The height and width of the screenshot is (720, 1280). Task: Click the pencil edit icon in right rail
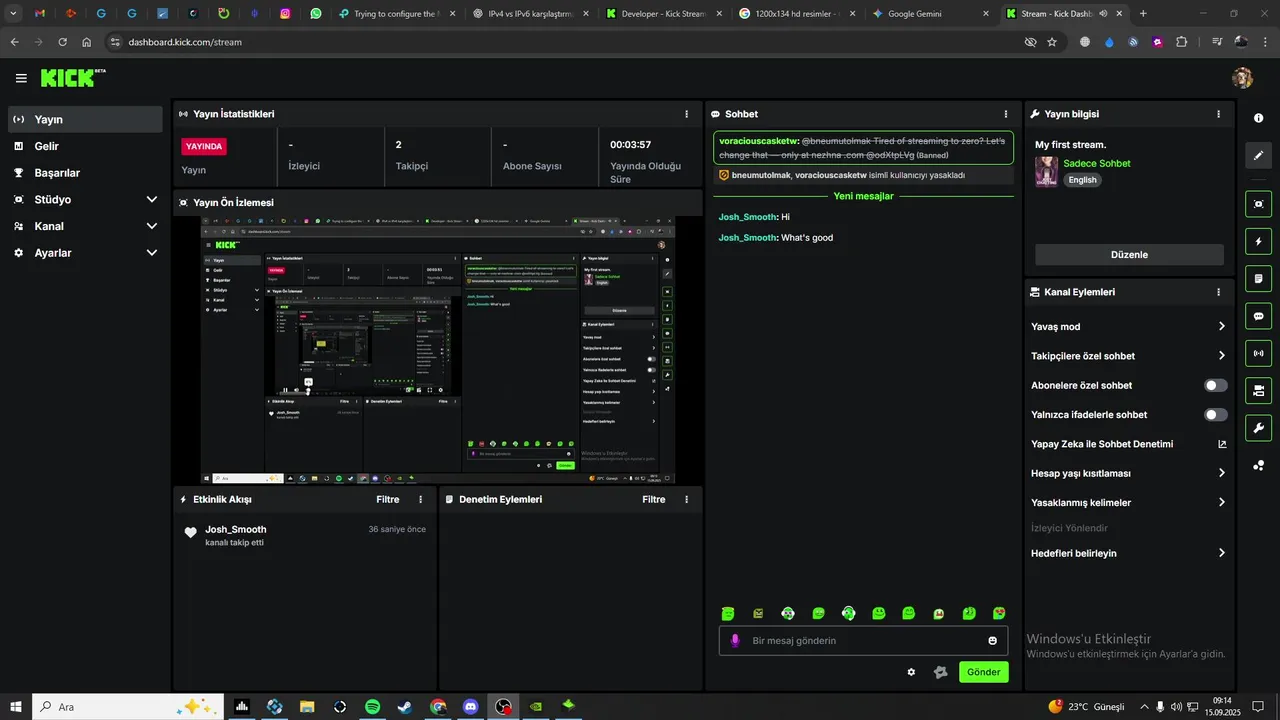coord(1259,155)
